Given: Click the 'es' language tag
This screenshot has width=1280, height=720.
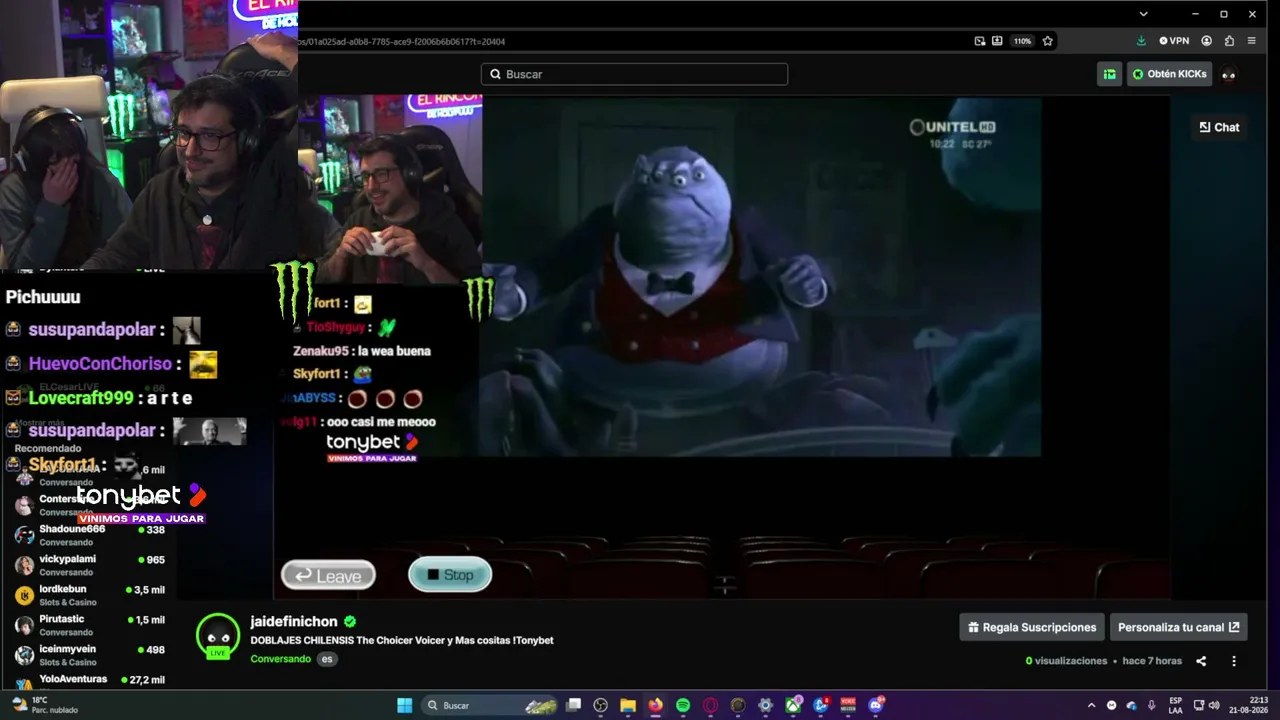Looking at the screenshot, I should click(327, 659).
